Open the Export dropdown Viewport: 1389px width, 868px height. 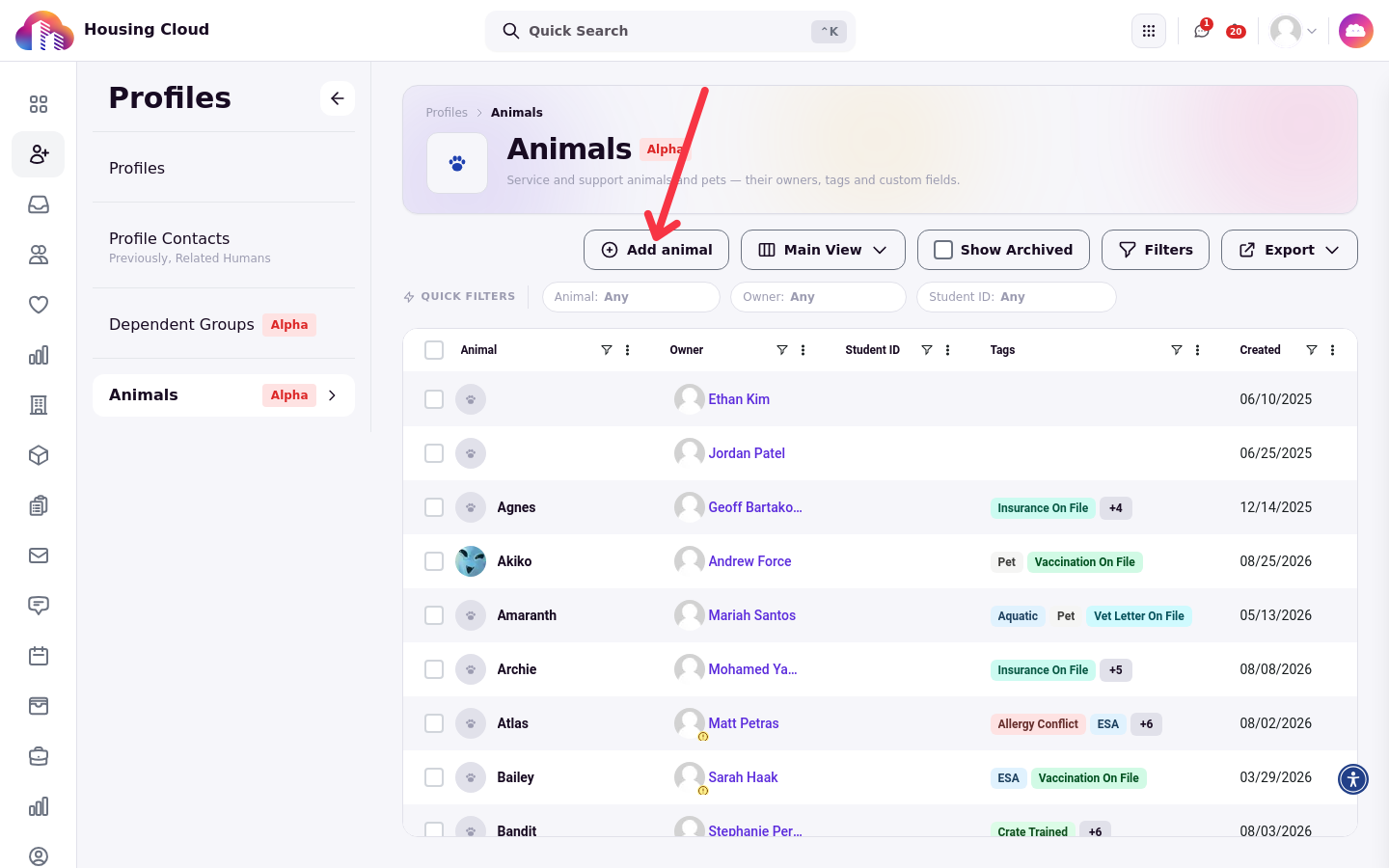1289,250
